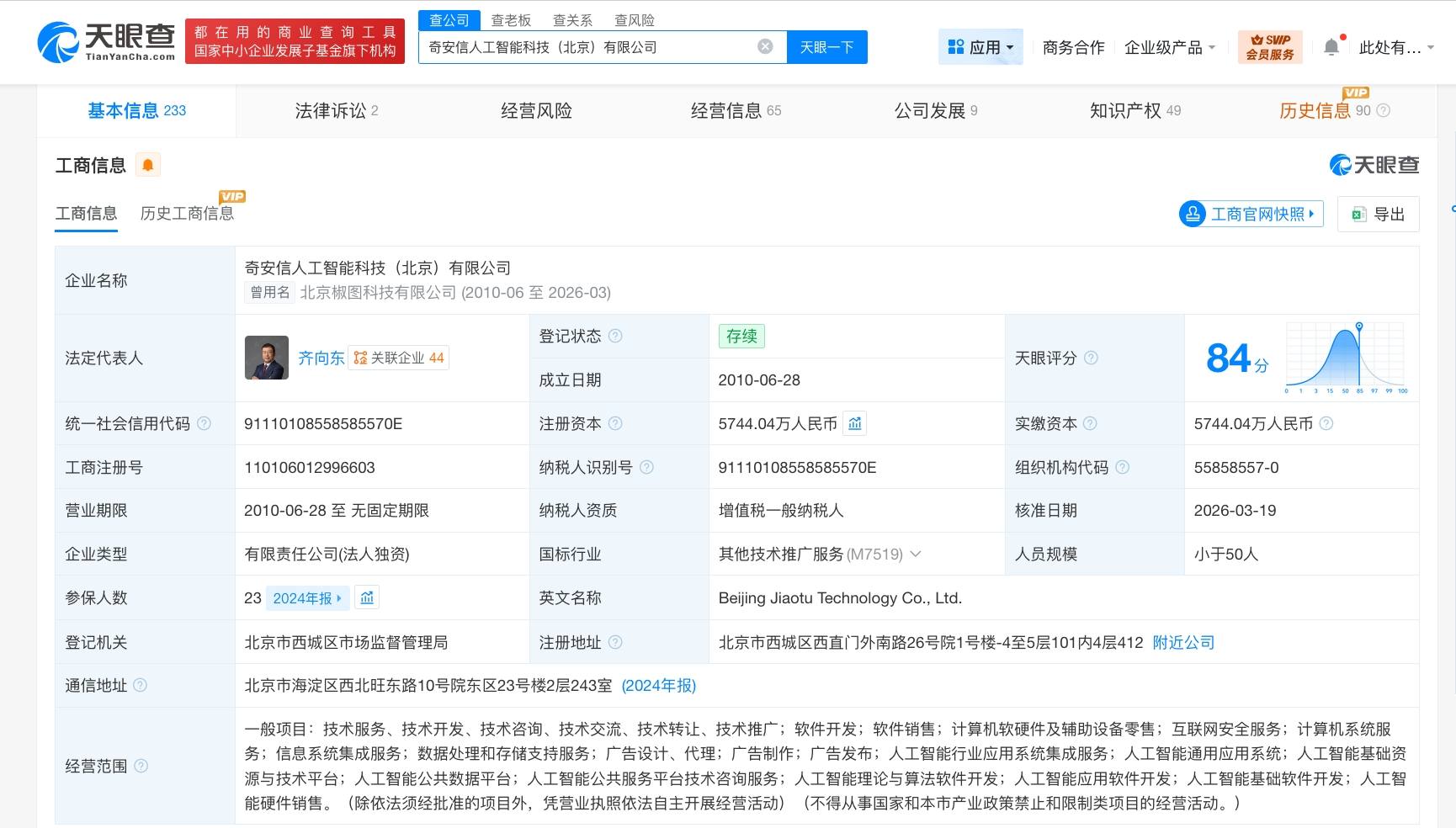Click help icon beside 统一社会信用代码
Viewport: 1456px width, 828px height.
point(204,423)
